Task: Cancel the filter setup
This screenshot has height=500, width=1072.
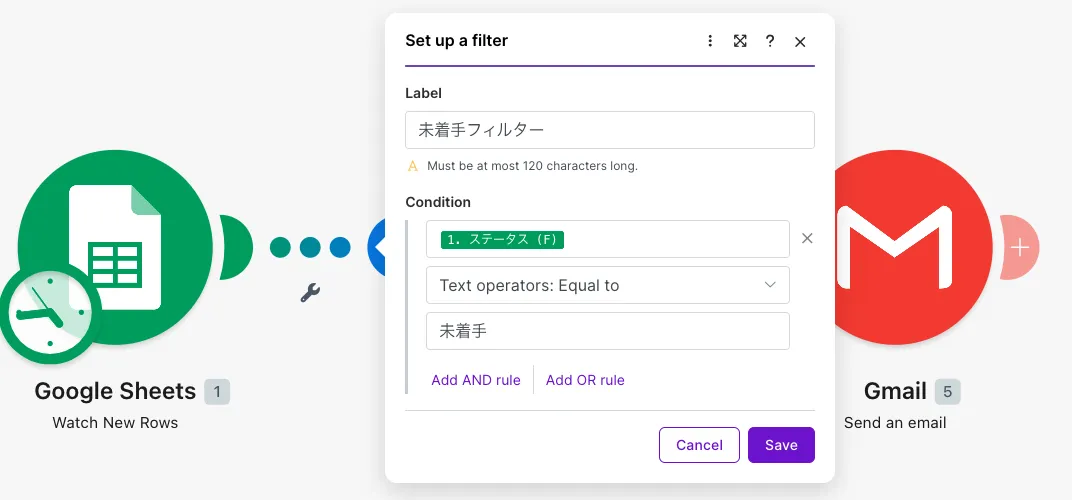Action: pyautogui.click(x=699, y=445)
